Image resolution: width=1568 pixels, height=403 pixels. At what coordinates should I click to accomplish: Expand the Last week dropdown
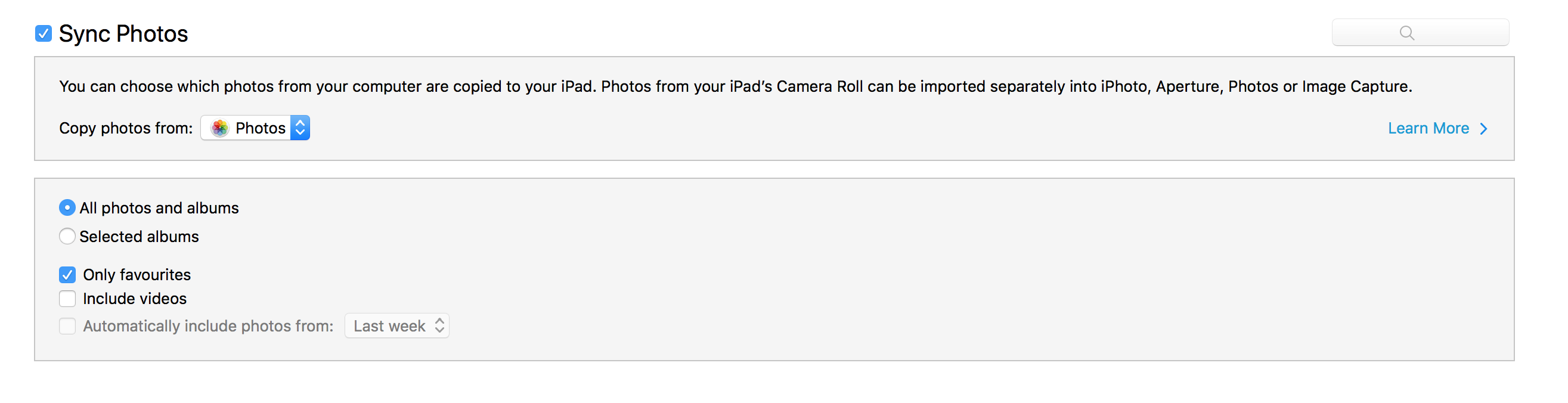click(396, 325)
